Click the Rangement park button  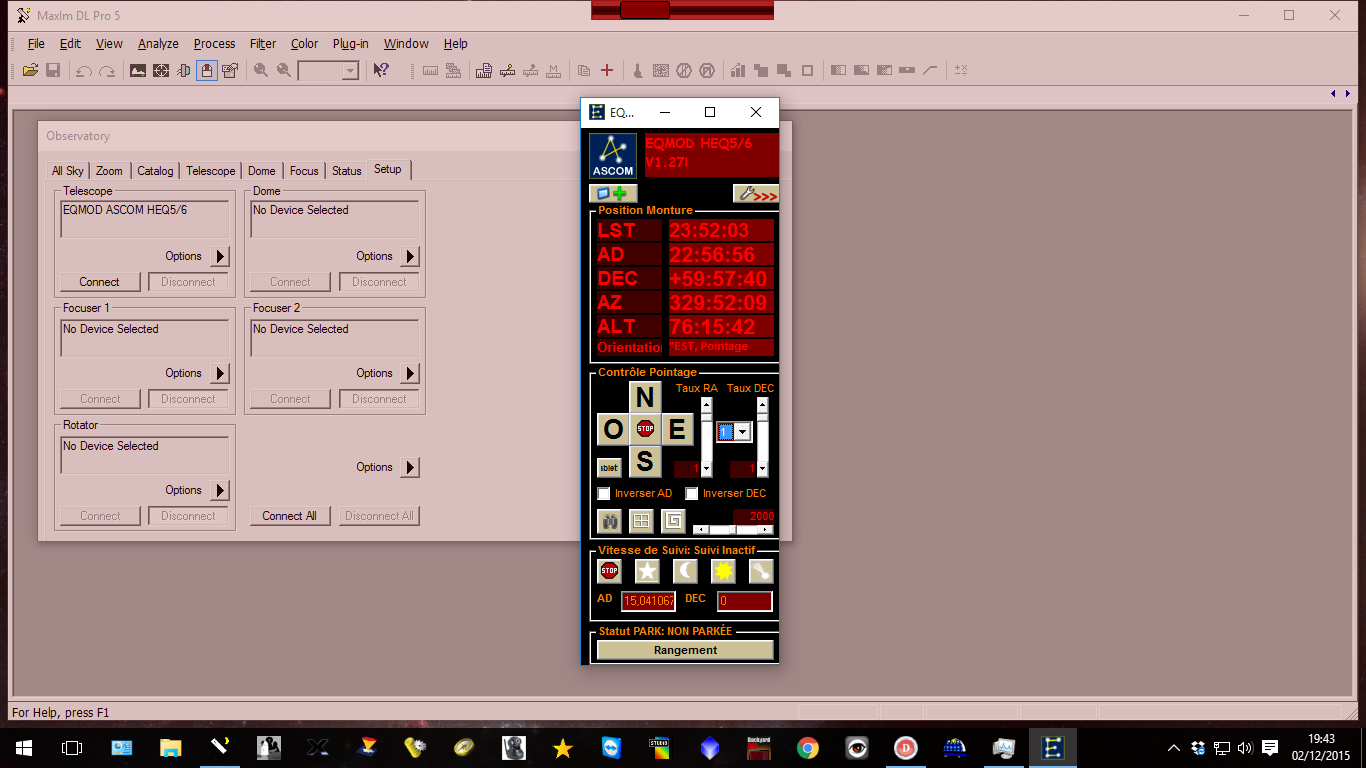(685, 650)
